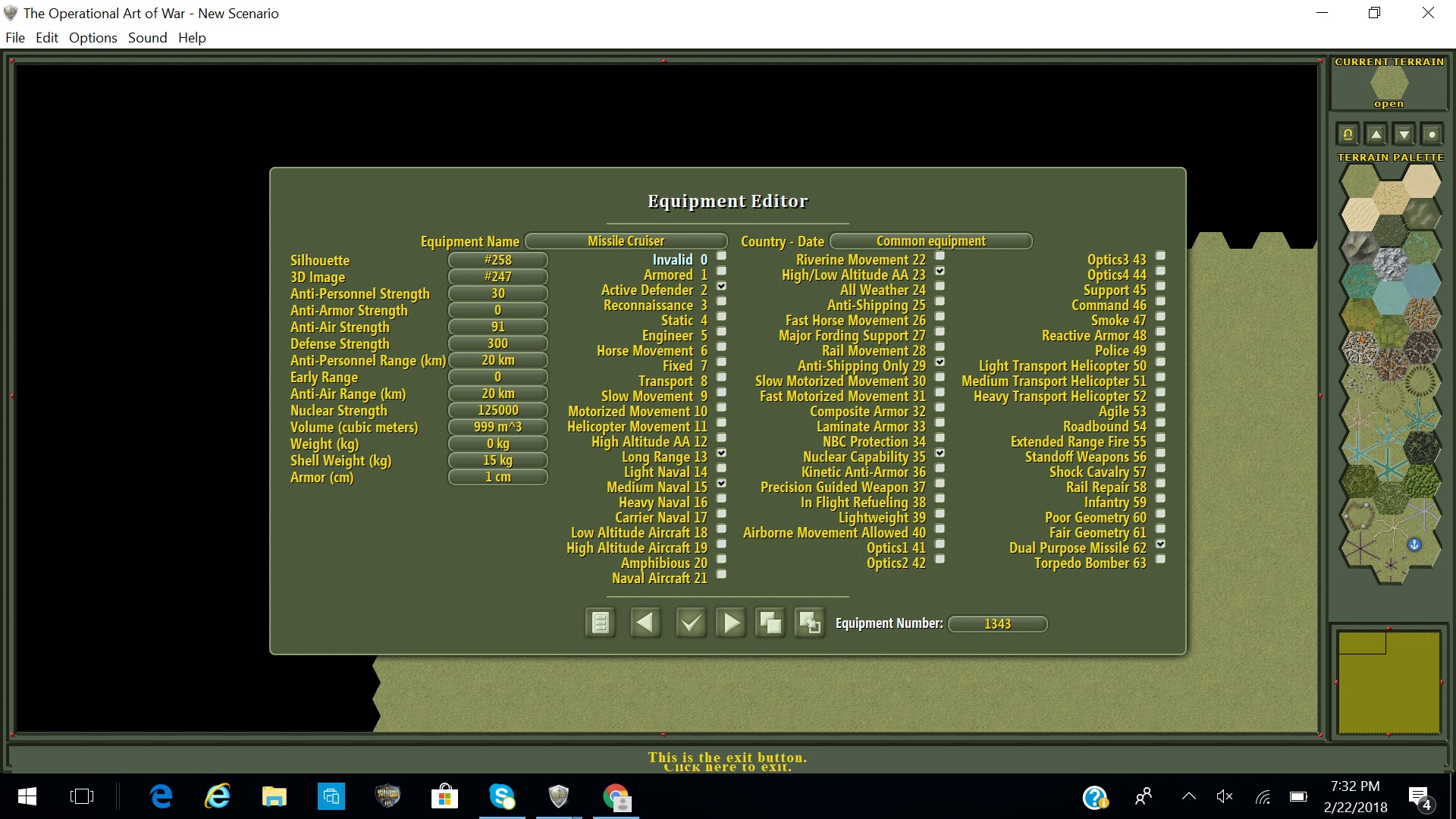The width and height of the screenshot is (1456, 819).
Task: Uncheck Dual Purpose Missile 62 checkbox
Action: point(1160,544)
